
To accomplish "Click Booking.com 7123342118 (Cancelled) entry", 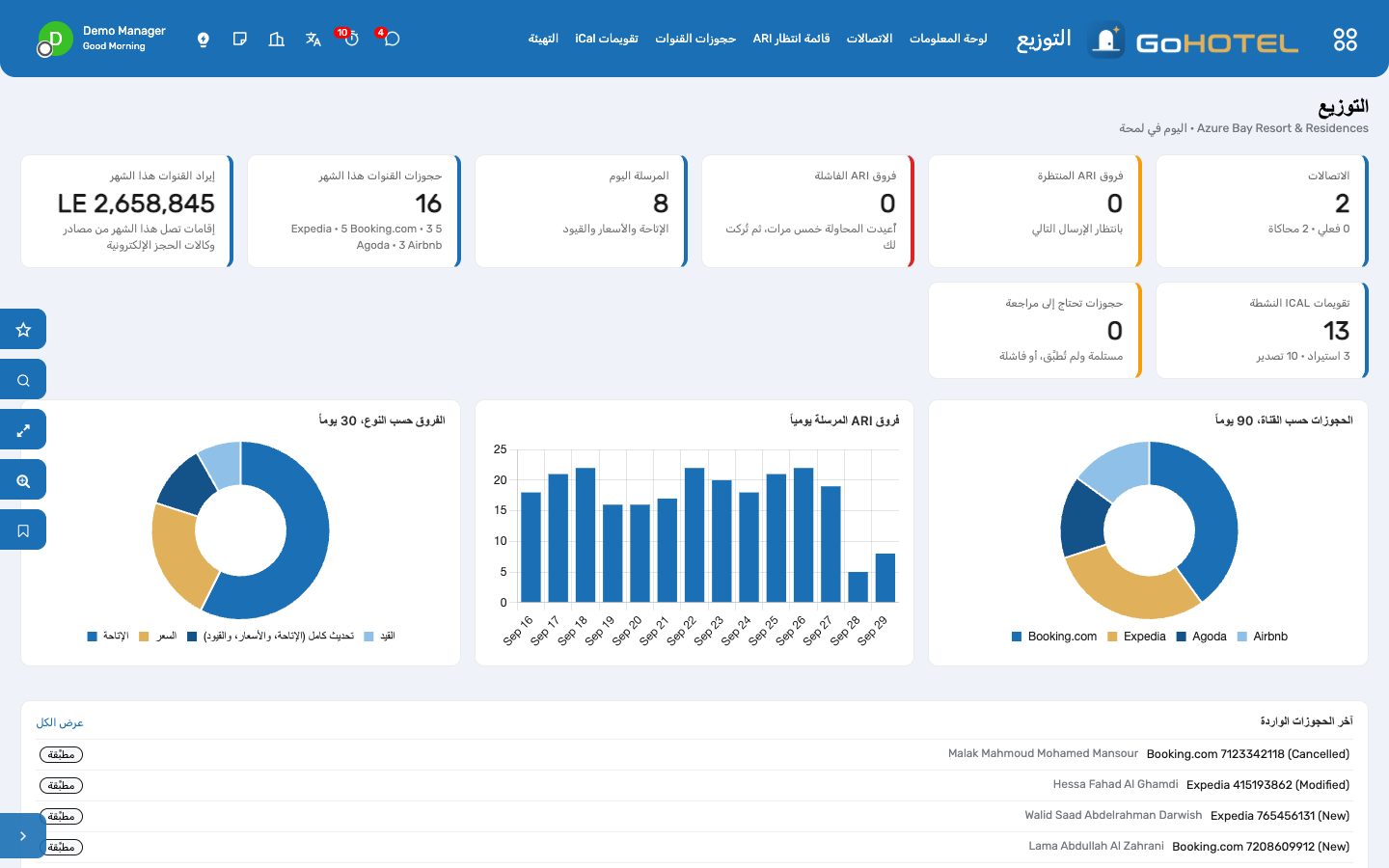I will pyautogui.click(x=1248, y=754).
